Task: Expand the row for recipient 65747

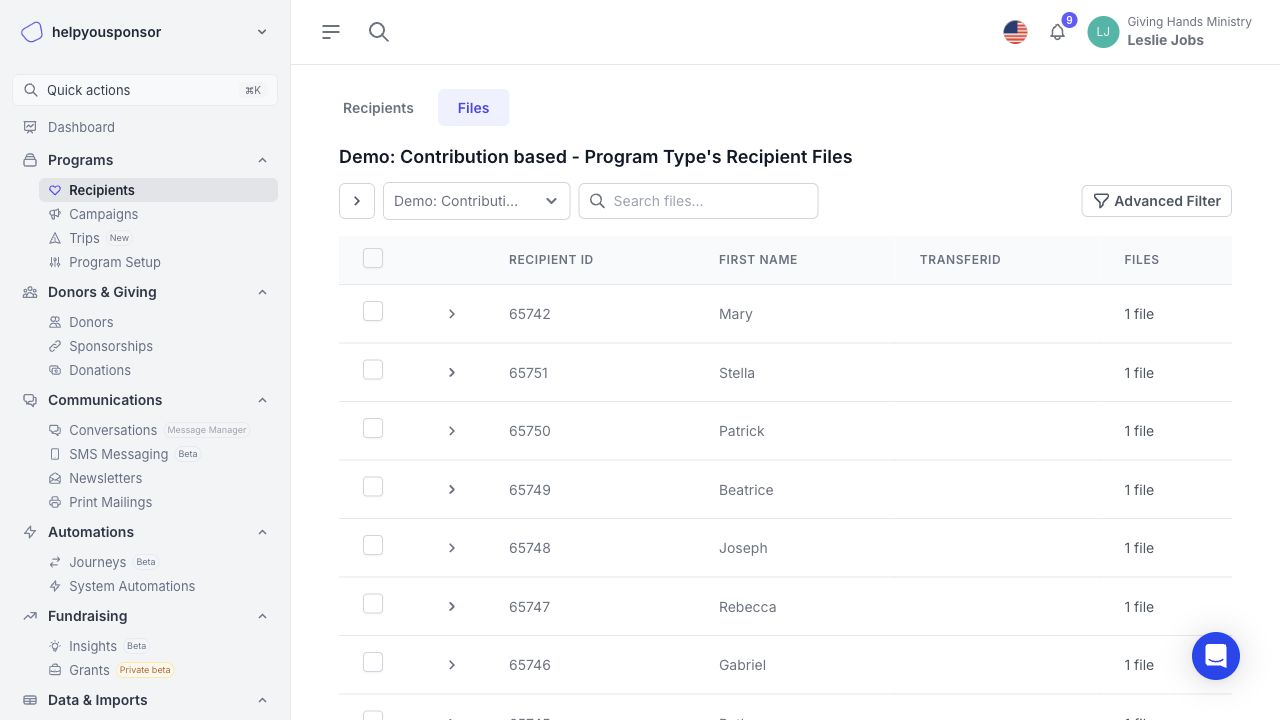Action: tap(452, 607)
